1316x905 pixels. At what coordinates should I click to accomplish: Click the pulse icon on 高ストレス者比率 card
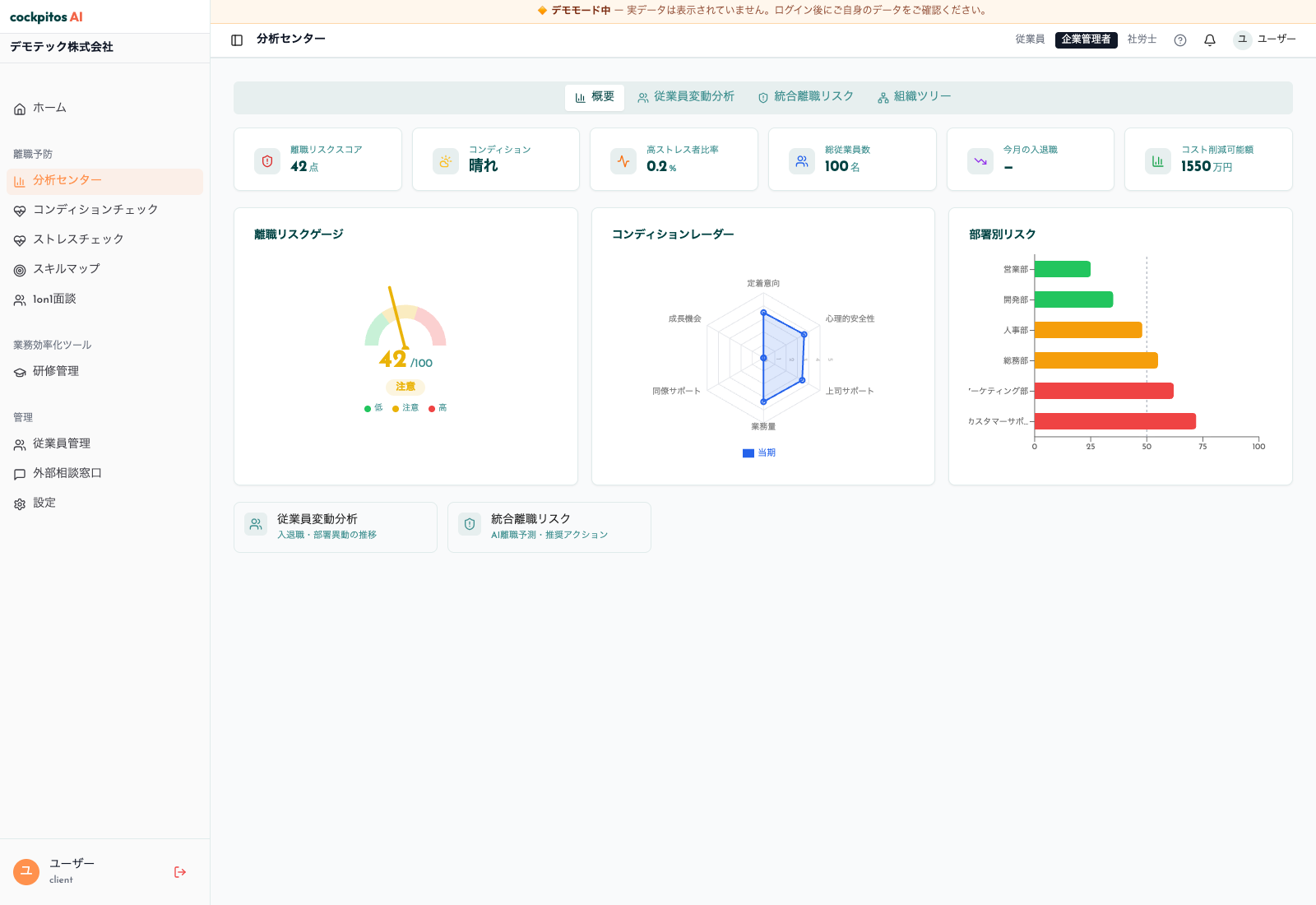click(x=623, y=161)
